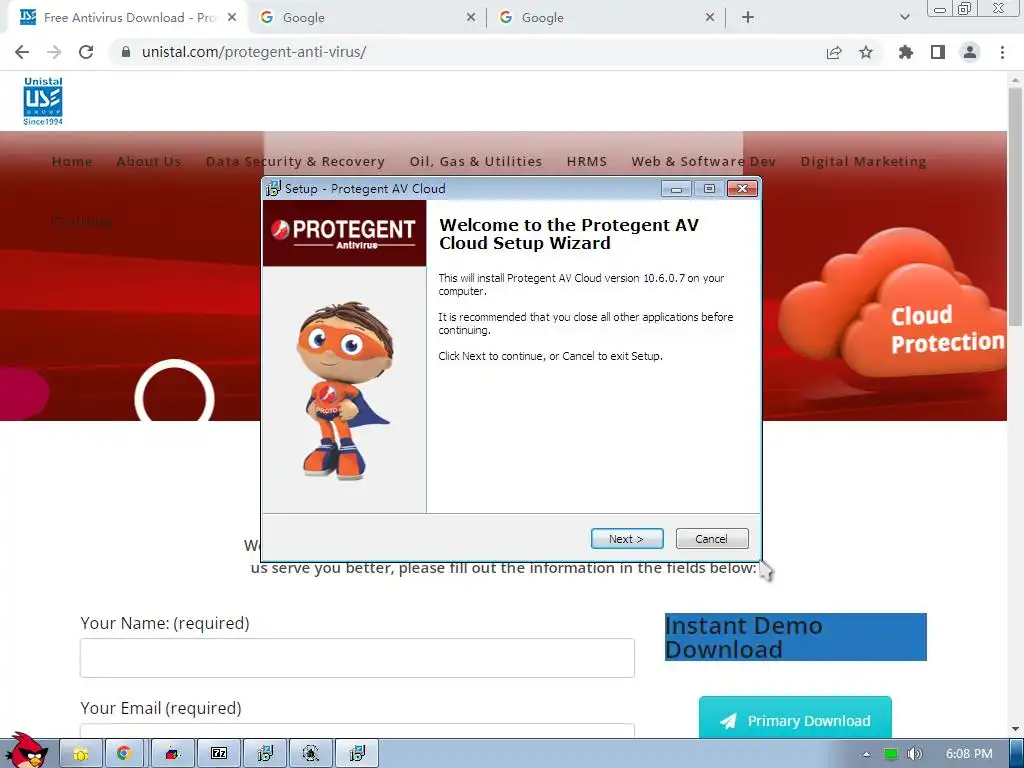1024x768 pixels.
Task: Reload the unistal.com page
Action: click(86, 52)
